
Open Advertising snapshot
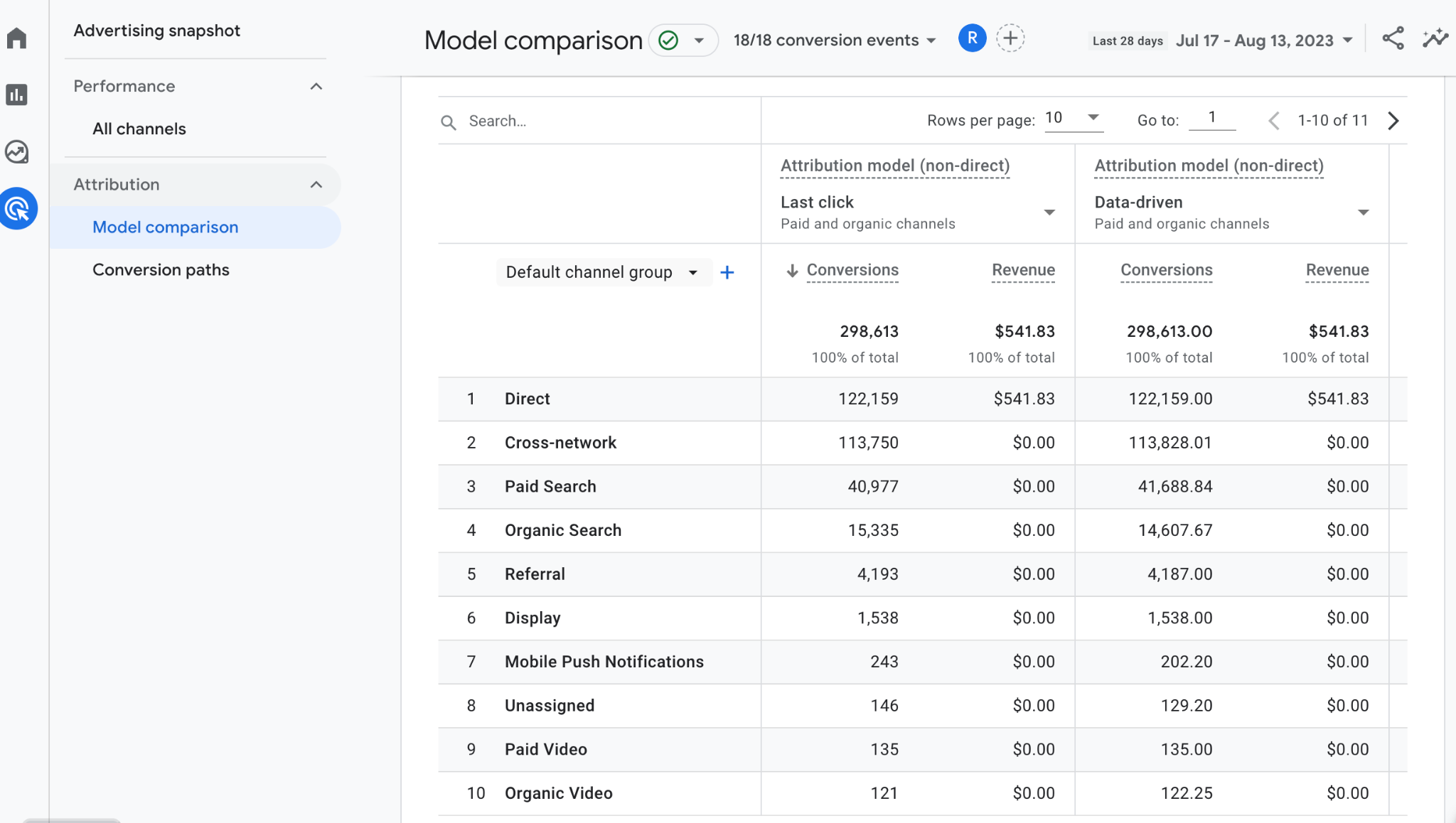point(156,31)
